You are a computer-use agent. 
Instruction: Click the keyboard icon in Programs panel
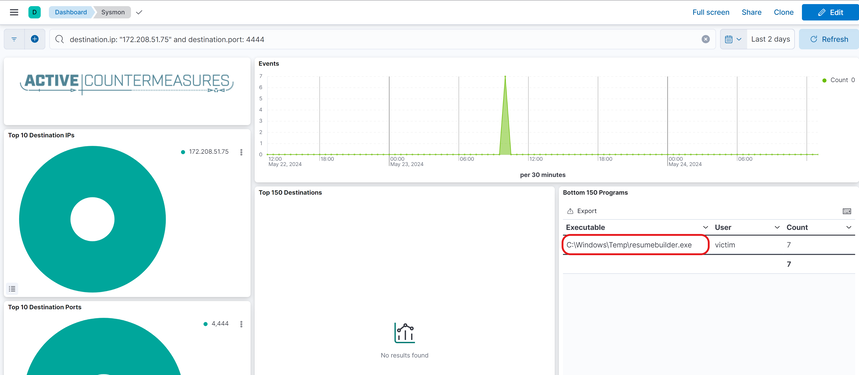coord(846,211)
